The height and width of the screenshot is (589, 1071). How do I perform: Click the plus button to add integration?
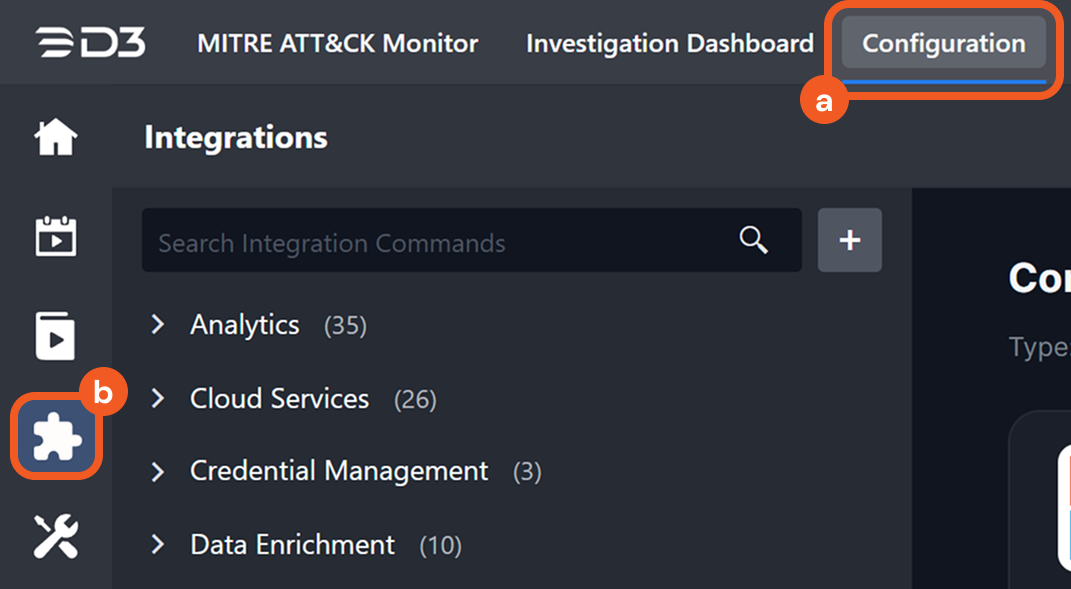[x=849, y=240]
